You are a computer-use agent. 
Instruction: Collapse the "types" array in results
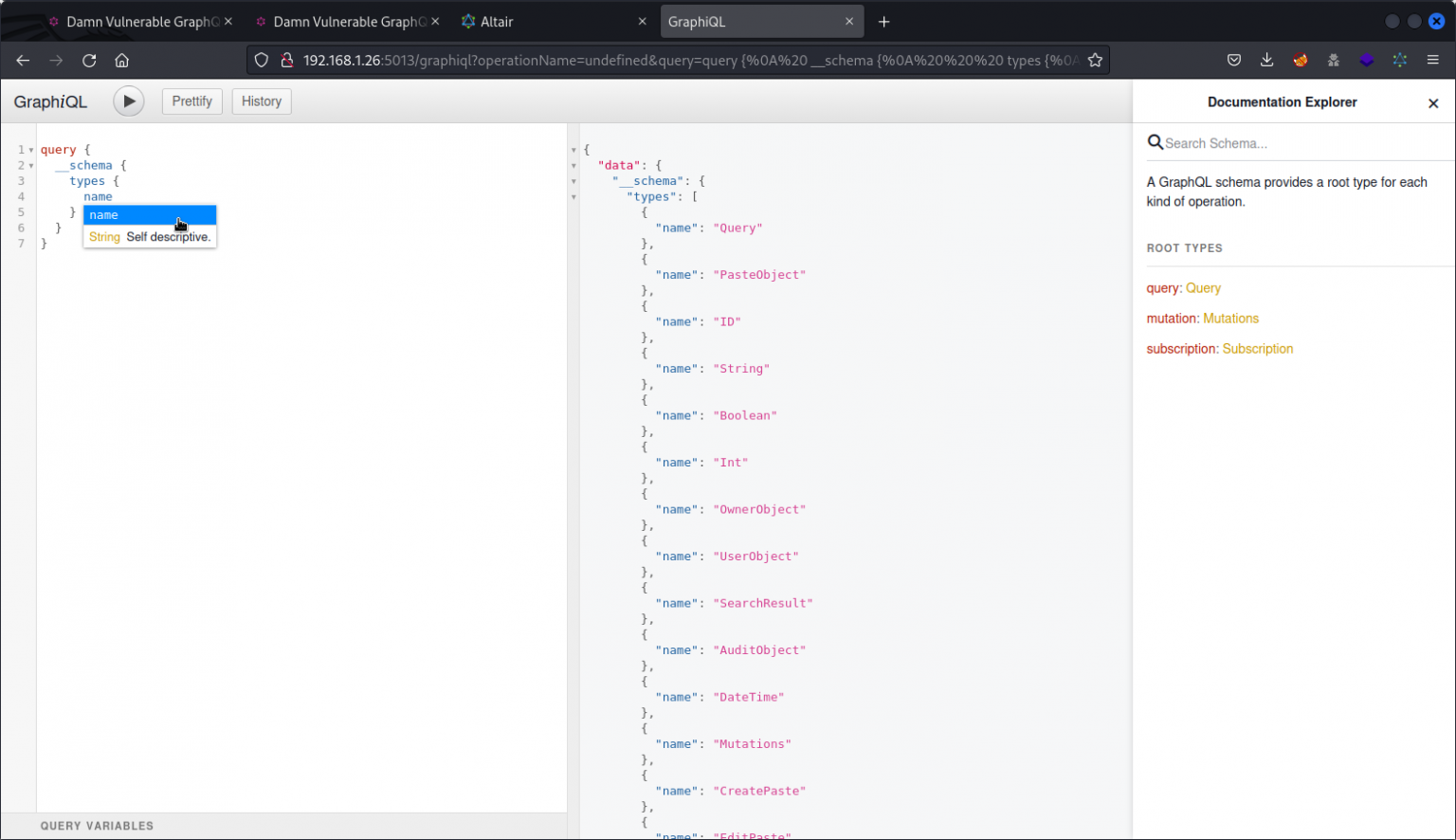click(x=573, y=197)
